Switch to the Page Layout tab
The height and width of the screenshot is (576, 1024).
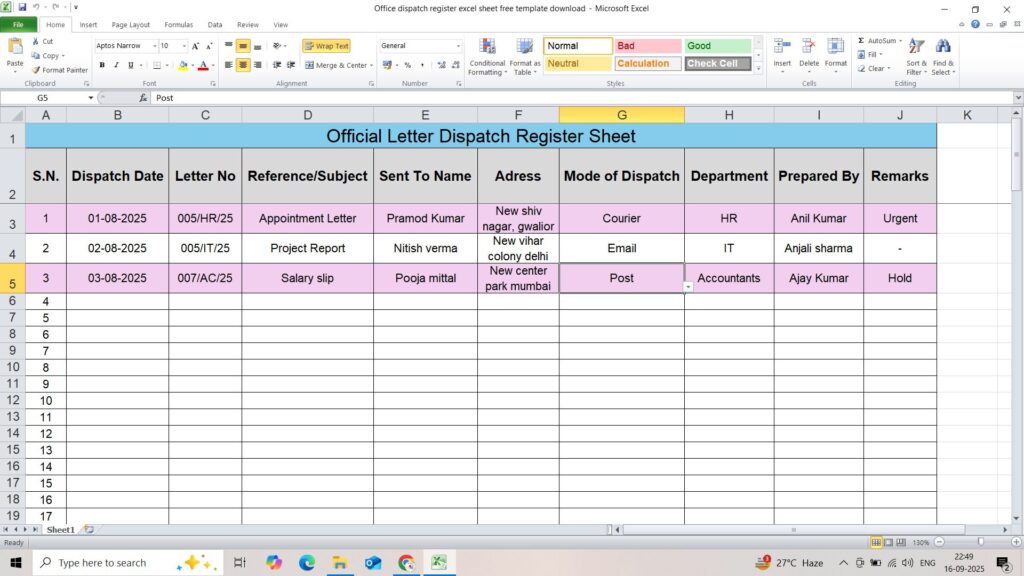point(131,24)
